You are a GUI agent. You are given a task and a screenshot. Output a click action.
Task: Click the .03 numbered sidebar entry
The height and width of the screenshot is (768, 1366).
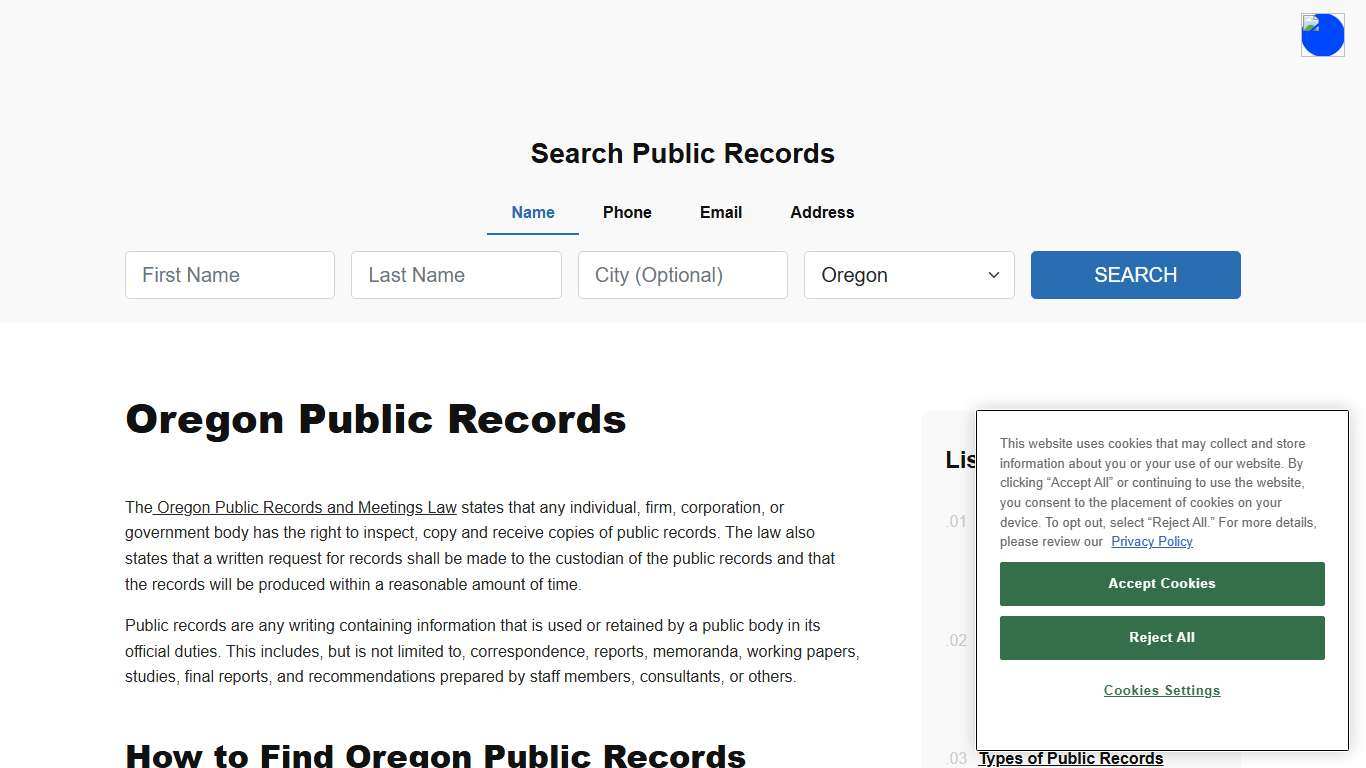point(956,758)
